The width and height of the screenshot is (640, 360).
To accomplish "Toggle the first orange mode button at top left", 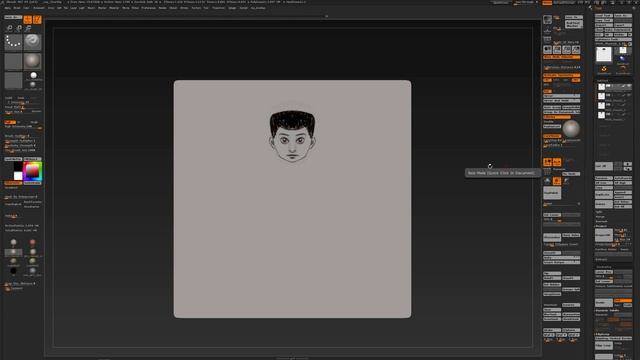I will pyautogui.click(x=28, y=20).
